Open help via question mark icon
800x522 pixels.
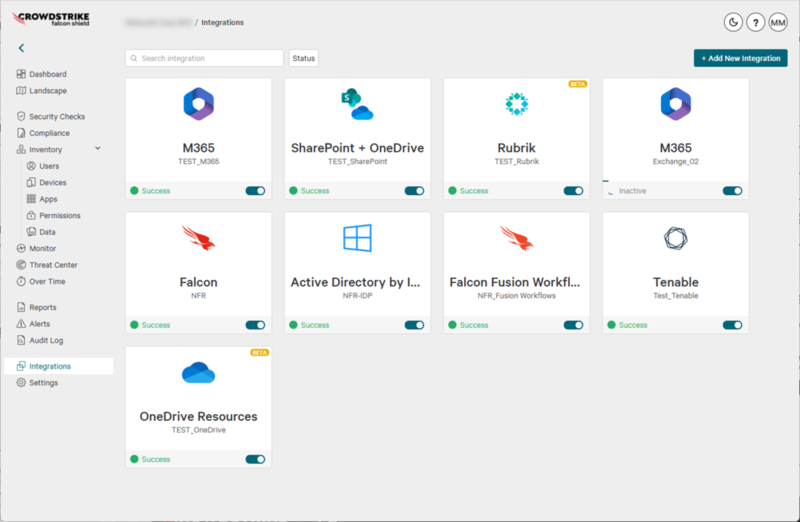tap(756, 22)
